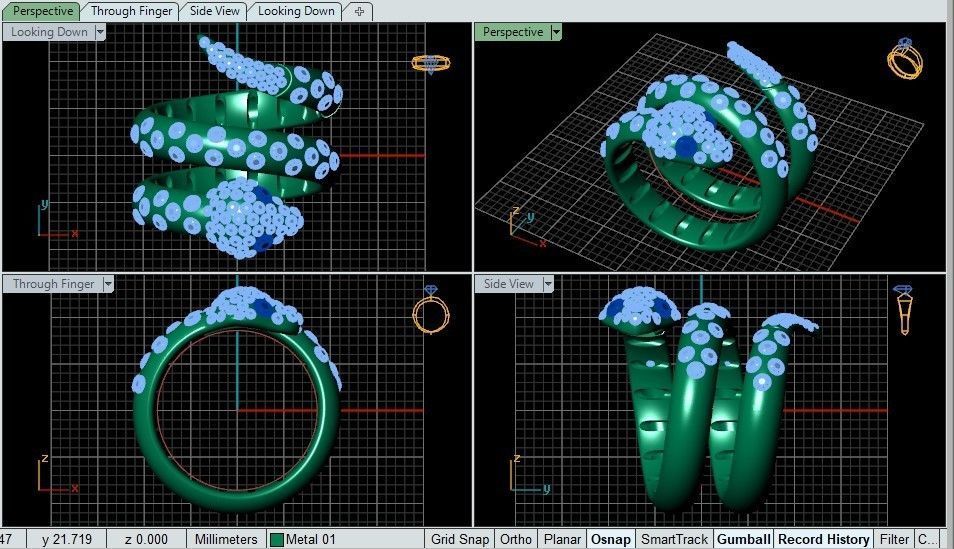Click the z-x axis indicator in Through Finger viewport
The height and width of the screenshot is (549, 954).
(x=58, y=474)
